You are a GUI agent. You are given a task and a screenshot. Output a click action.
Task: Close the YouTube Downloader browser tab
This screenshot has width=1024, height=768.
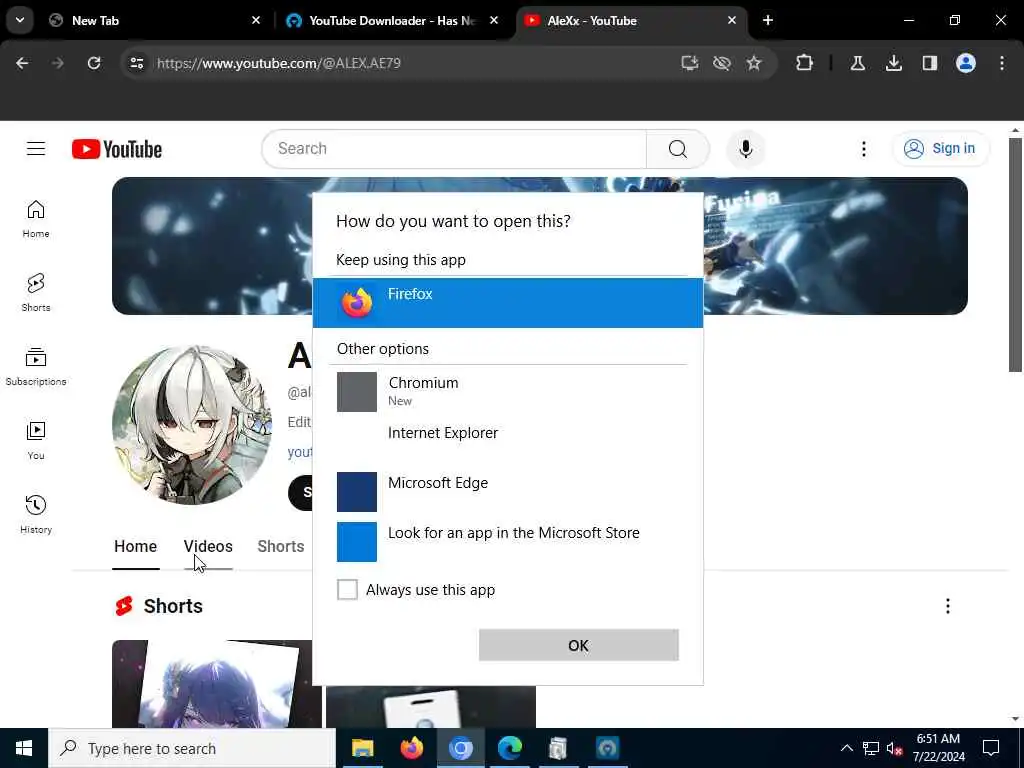click(x=494, y=20)
